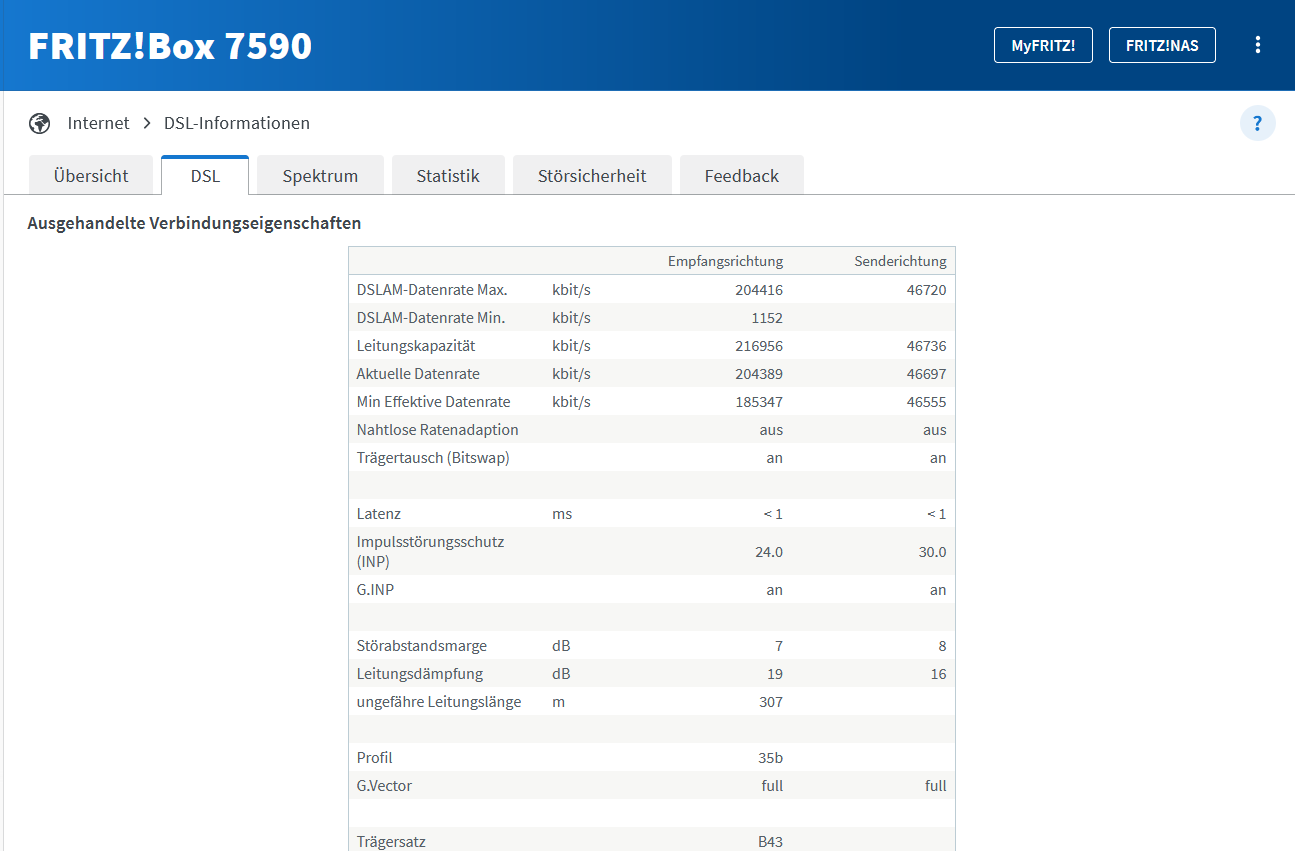Screen dimensions: 1295x851
Task: Select Min Effektive Datenrate label
Action: [433, 402]
